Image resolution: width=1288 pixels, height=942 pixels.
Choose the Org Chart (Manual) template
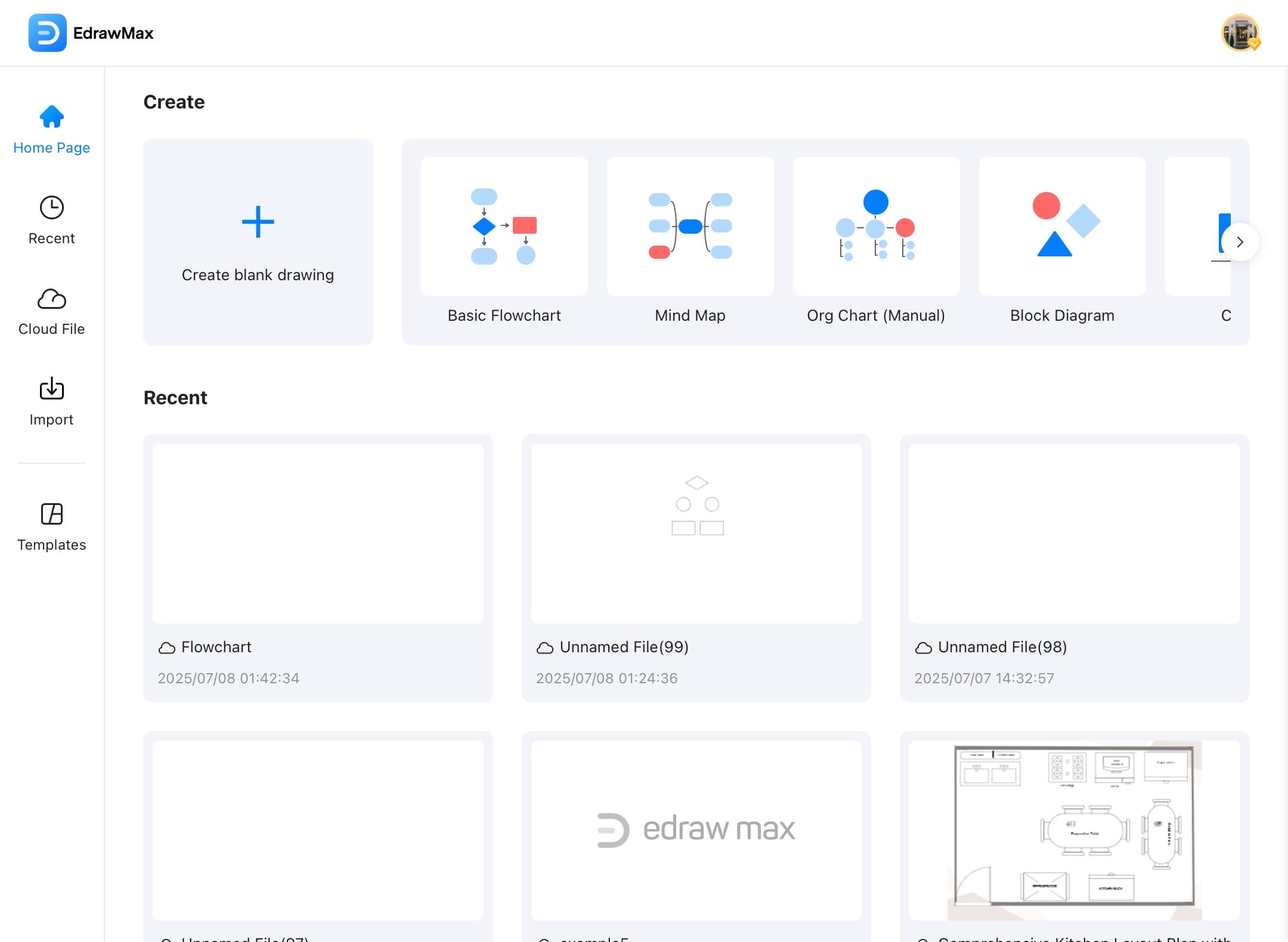pos(876,227)
